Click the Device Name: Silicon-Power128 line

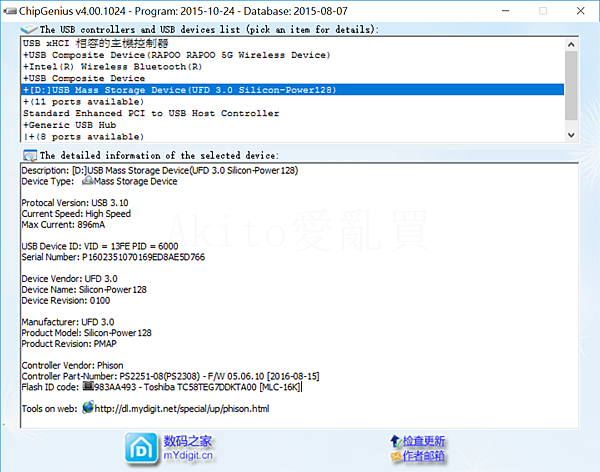coord(84,289)
